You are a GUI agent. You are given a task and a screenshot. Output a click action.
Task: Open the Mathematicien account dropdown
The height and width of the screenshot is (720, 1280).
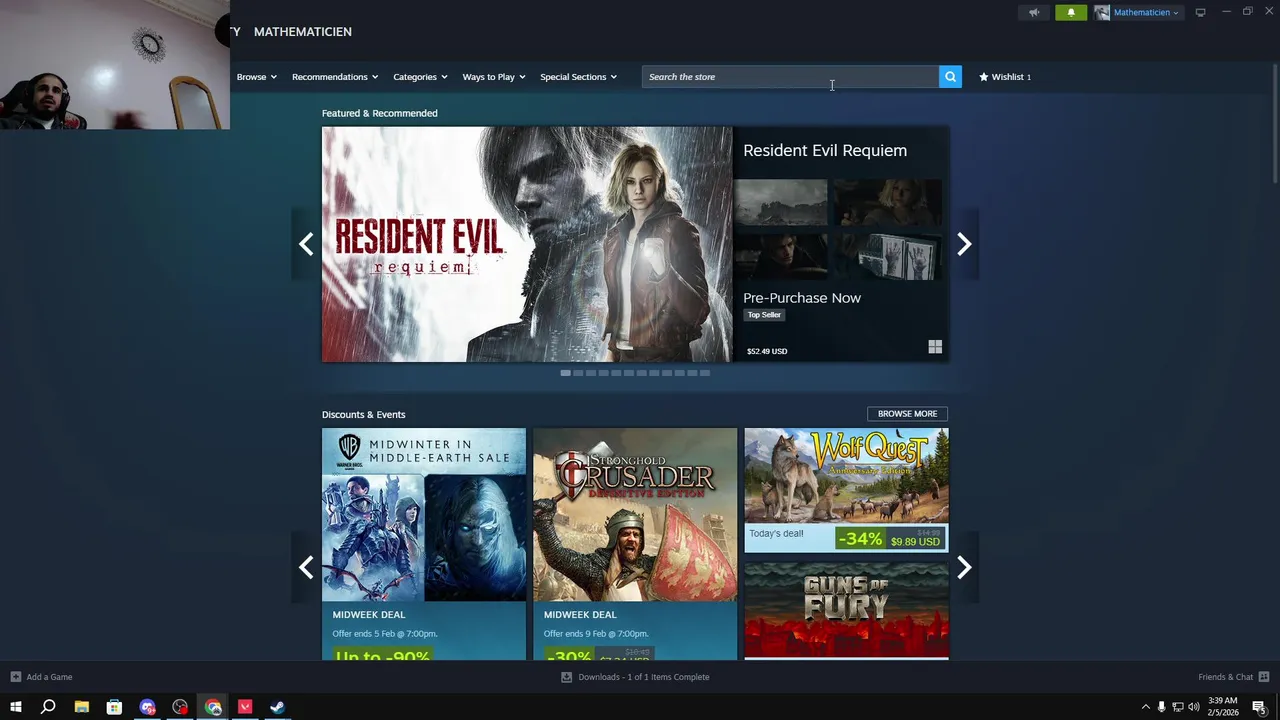click(1146, 13)
